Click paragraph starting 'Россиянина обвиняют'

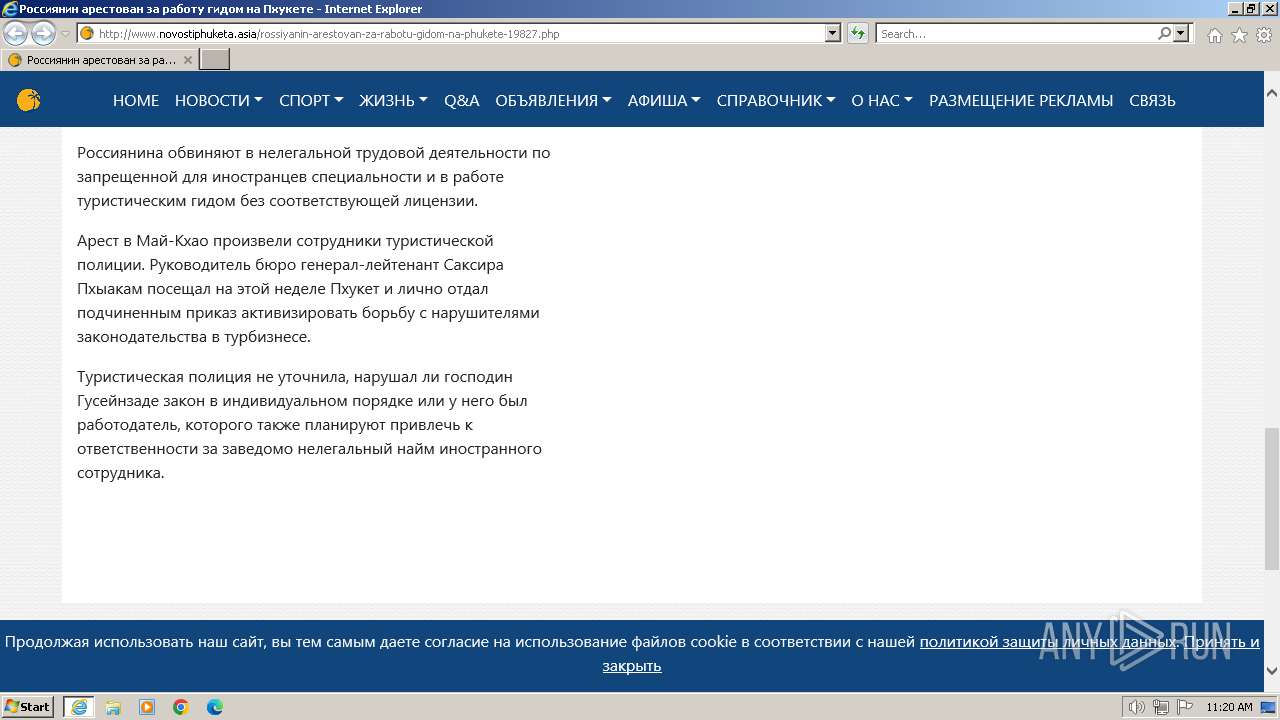(314, 177)
